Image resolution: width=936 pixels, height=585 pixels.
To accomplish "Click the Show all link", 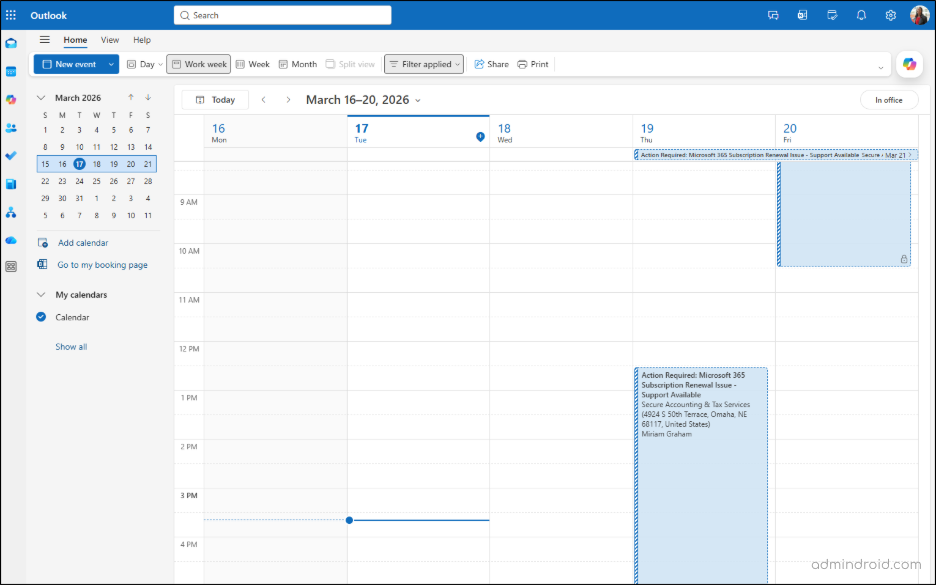I will point(70,346).
